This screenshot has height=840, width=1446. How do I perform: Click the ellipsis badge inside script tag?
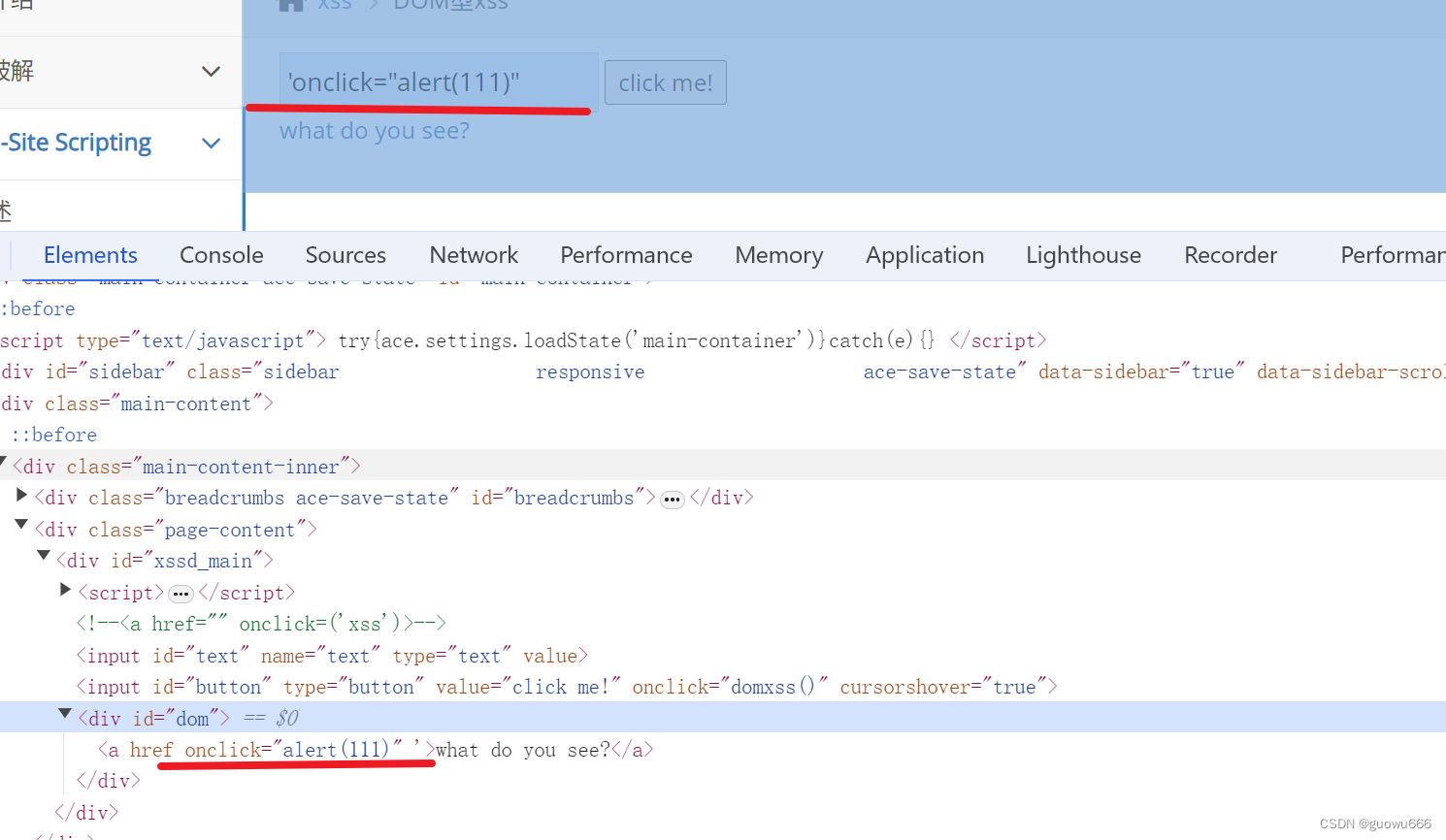[181, 594]
